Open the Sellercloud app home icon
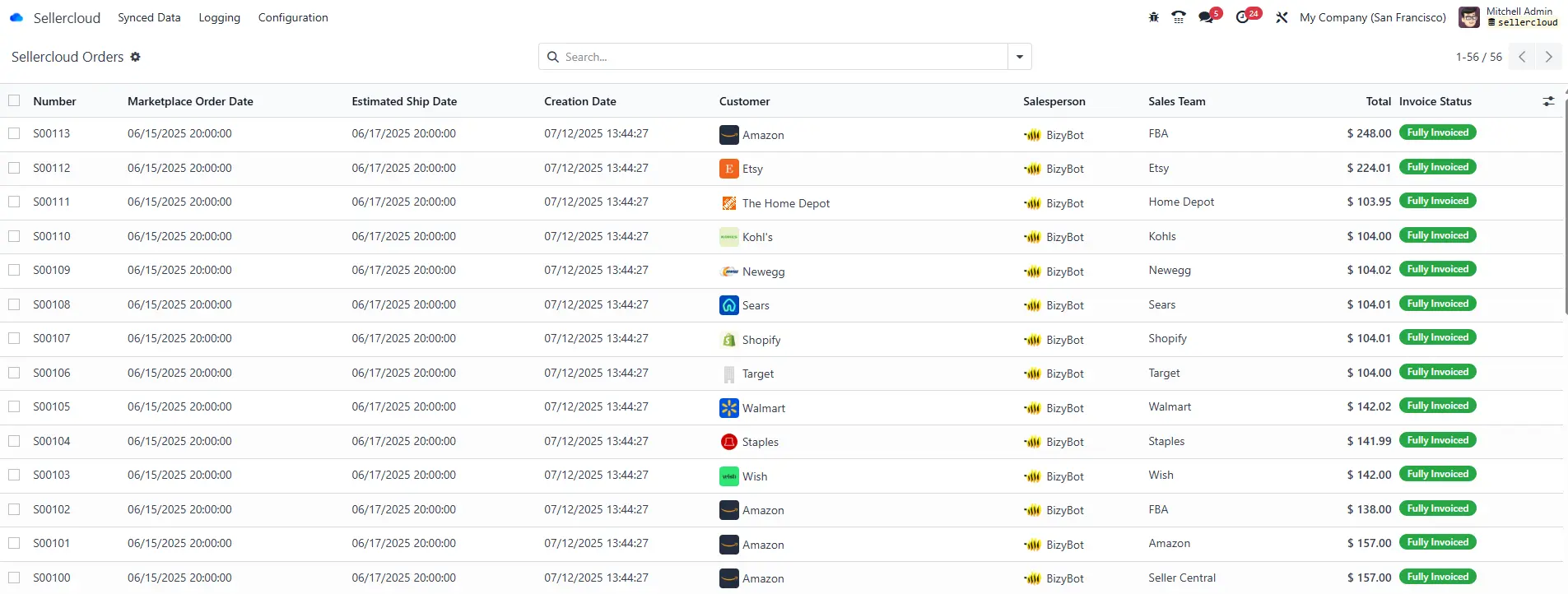Viewport: 1568px width, 594px height. click(16, 17)
